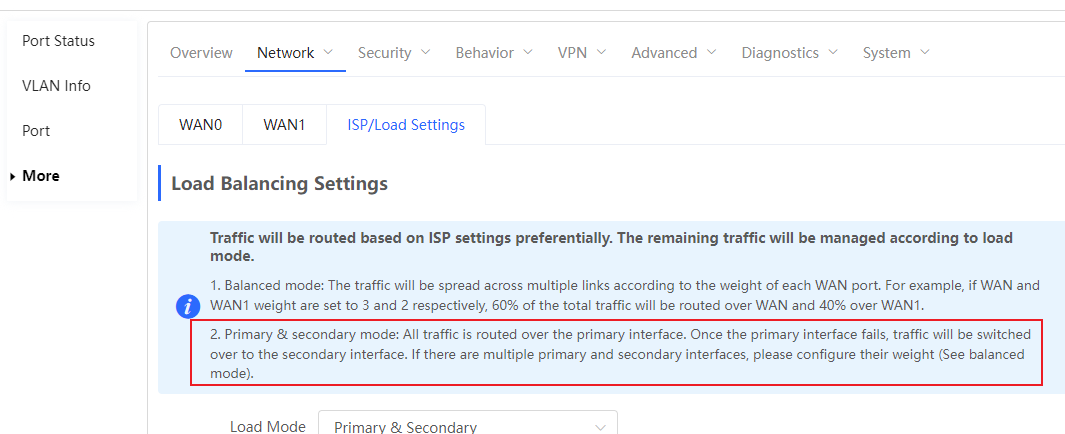Viewport: 1065px width, 434px height.
Task: Open the Diagnostics dropdown chevron
Action: coord(833,52)
